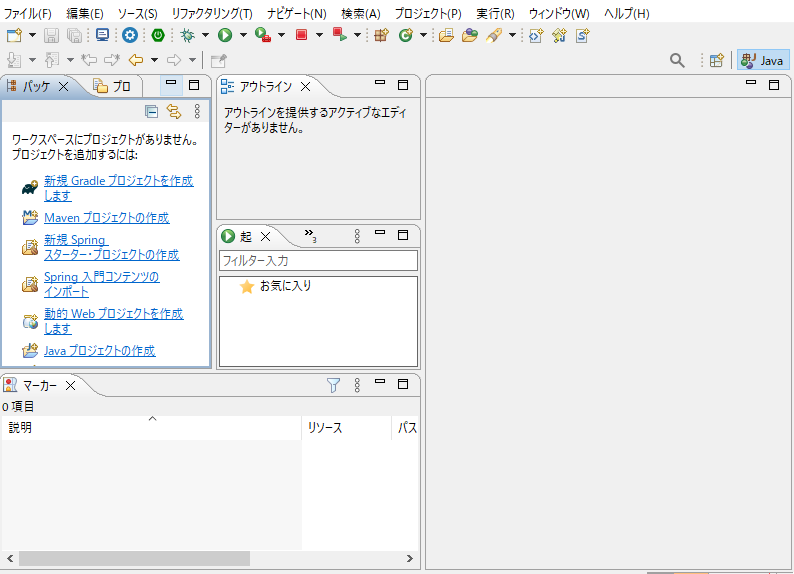Click the green Run button icon
794x574 pixels.
pos(225,35)
